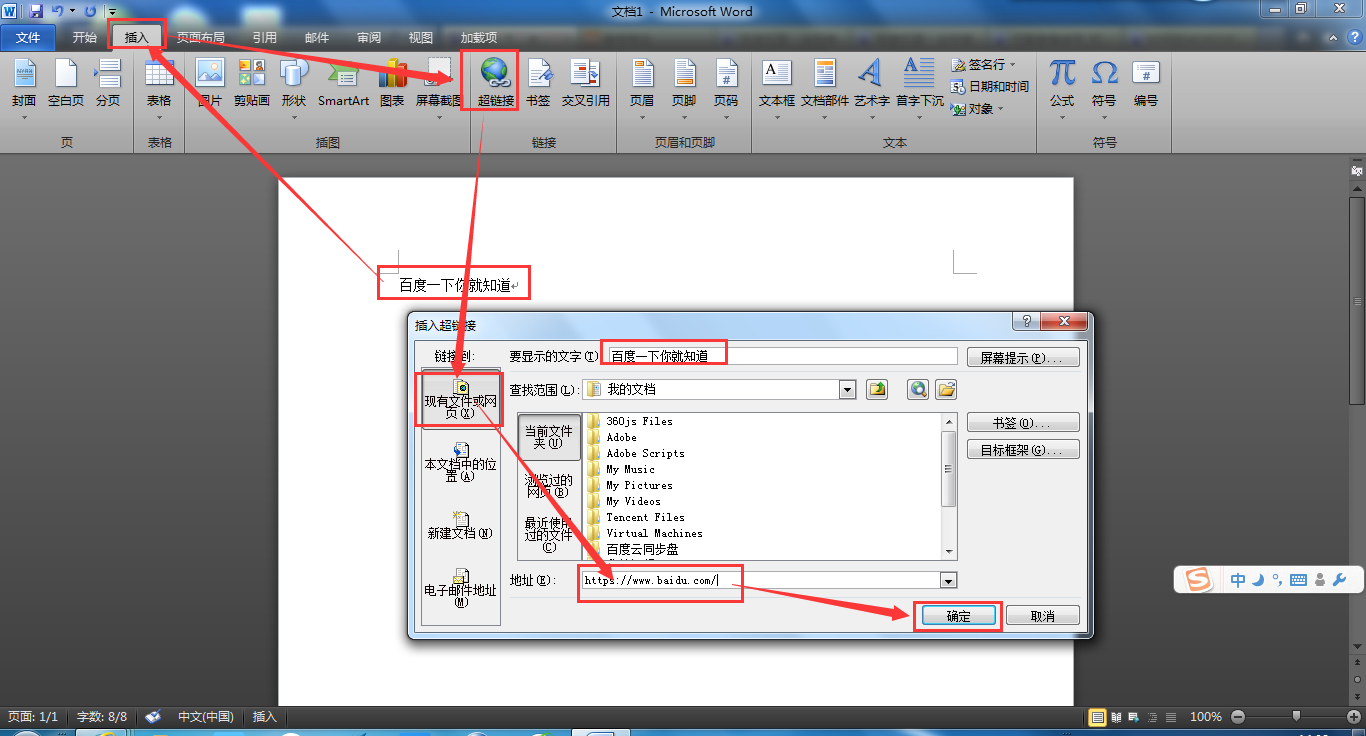The width and height of the screenshot is (1366, 736).
Task: Click the zoom out minus button
Action: coord(1238,717)
